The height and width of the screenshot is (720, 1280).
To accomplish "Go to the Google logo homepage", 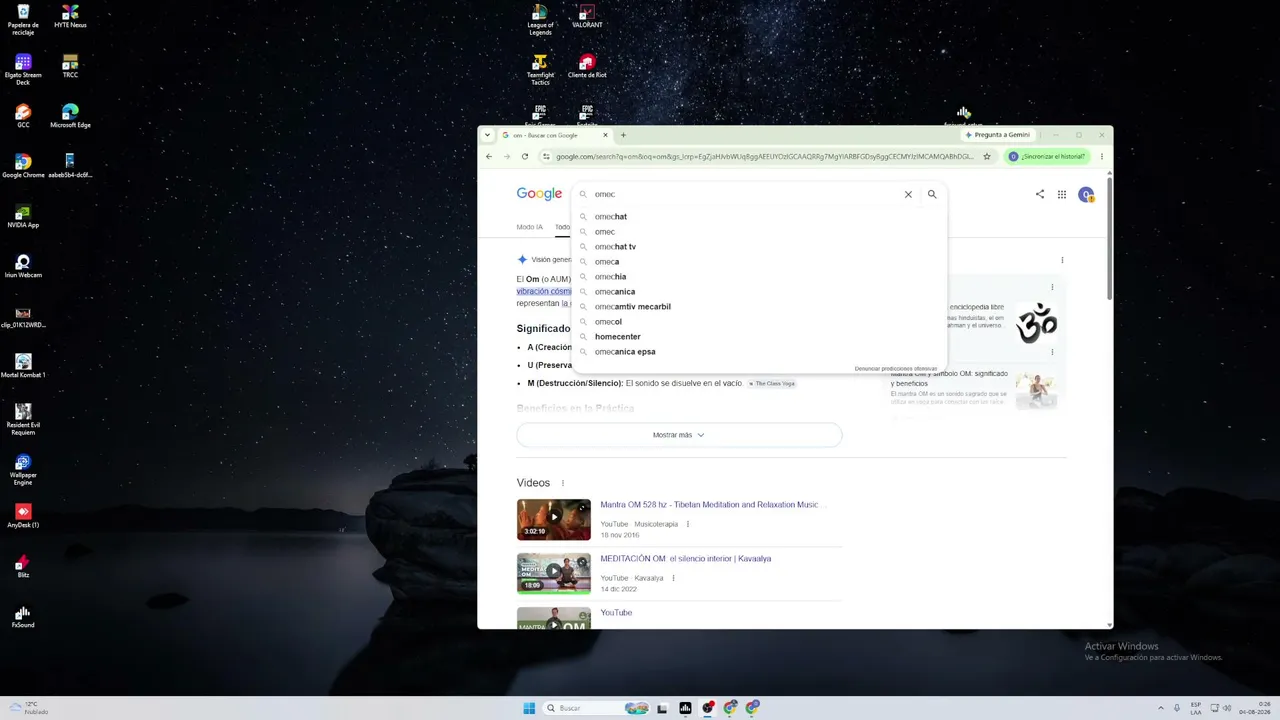I will coord(539,194).
